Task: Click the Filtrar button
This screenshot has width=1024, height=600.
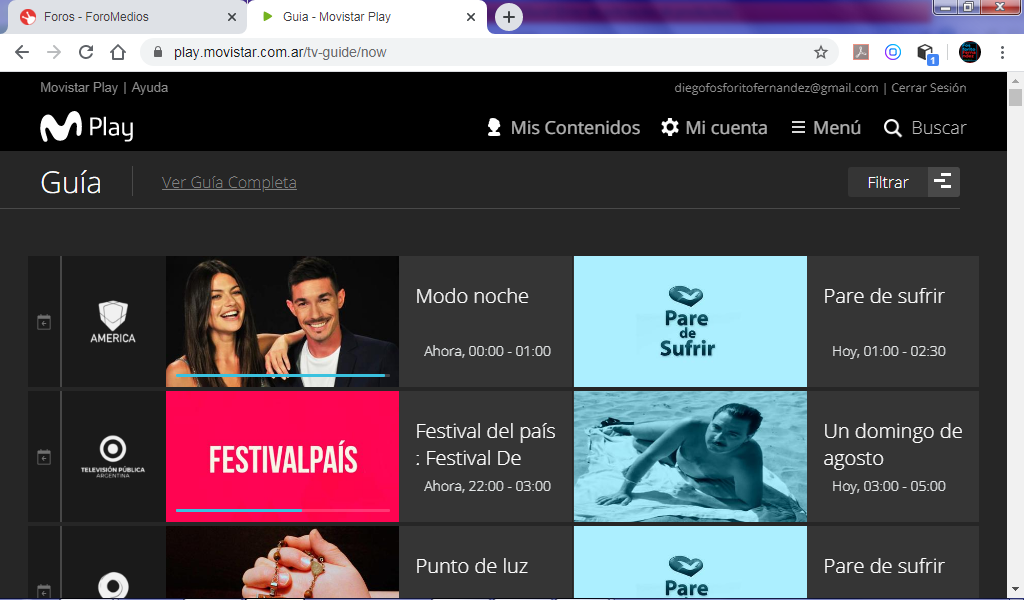Action: (888, 182)
